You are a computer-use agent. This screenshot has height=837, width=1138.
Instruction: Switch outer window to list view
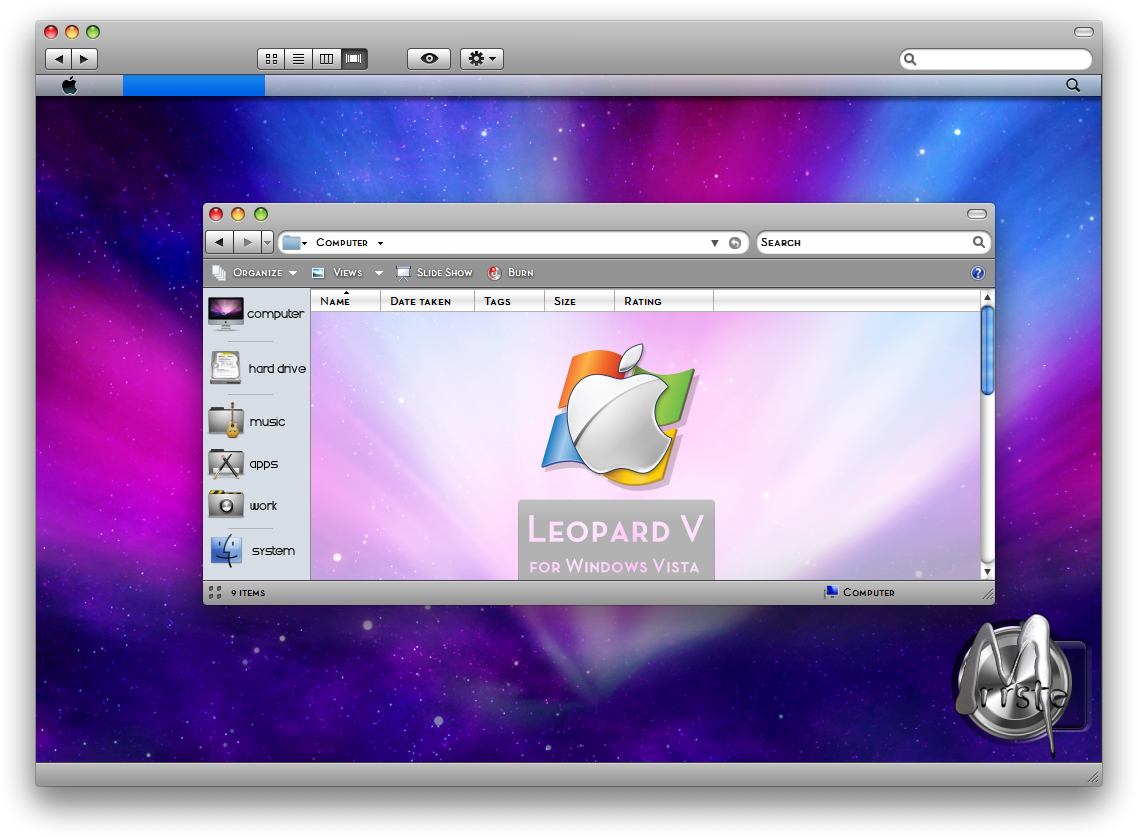[x=298, y=59]
